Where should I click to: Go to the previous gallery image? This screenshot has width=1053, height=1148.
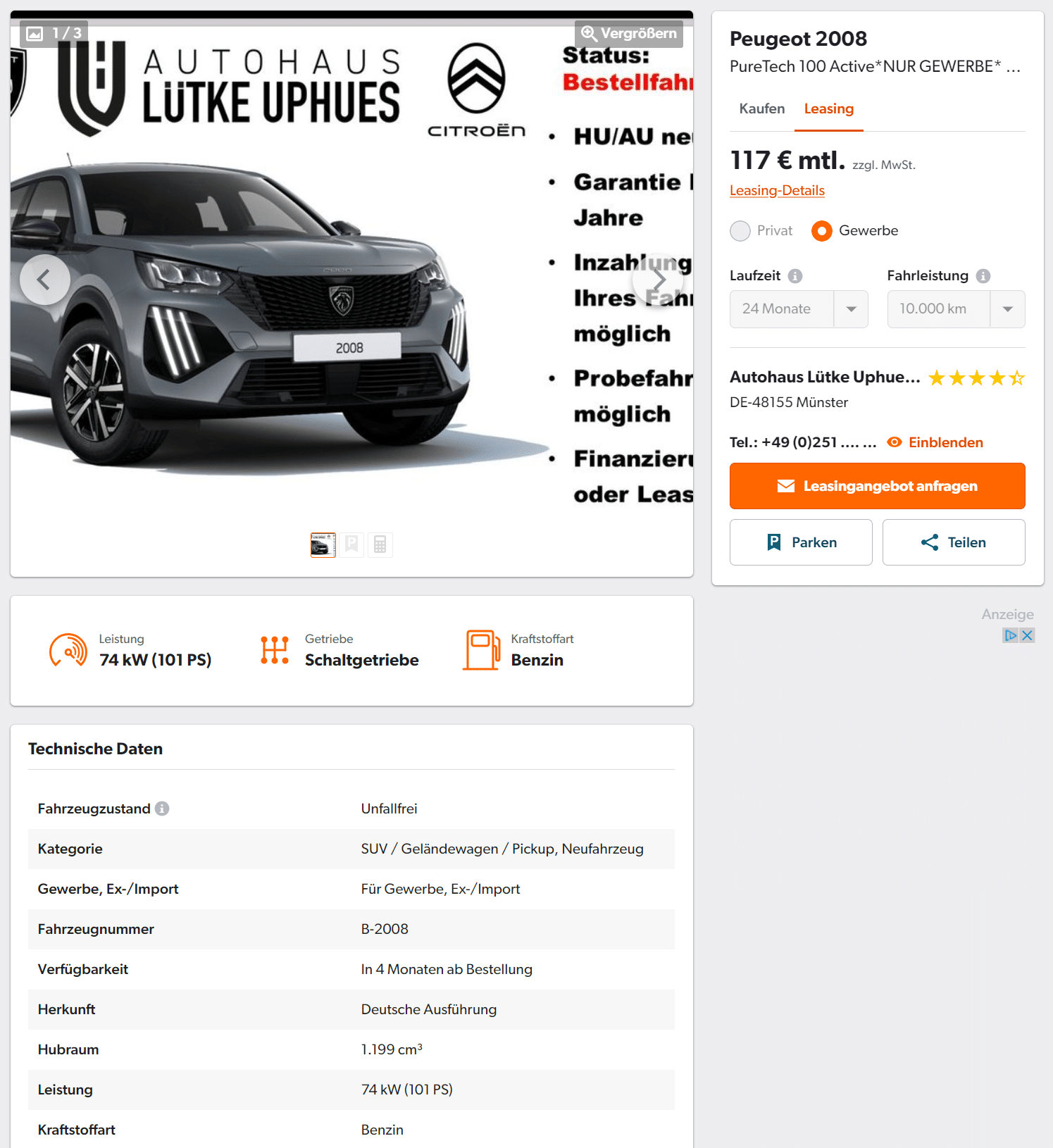coord(44,280)
